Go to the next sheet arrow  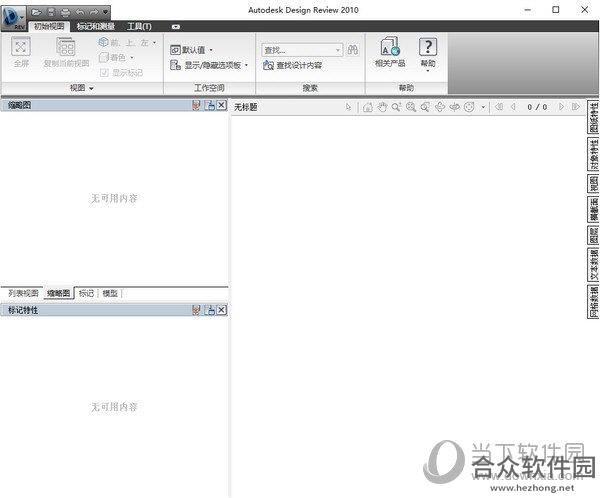tap(561, 107)
